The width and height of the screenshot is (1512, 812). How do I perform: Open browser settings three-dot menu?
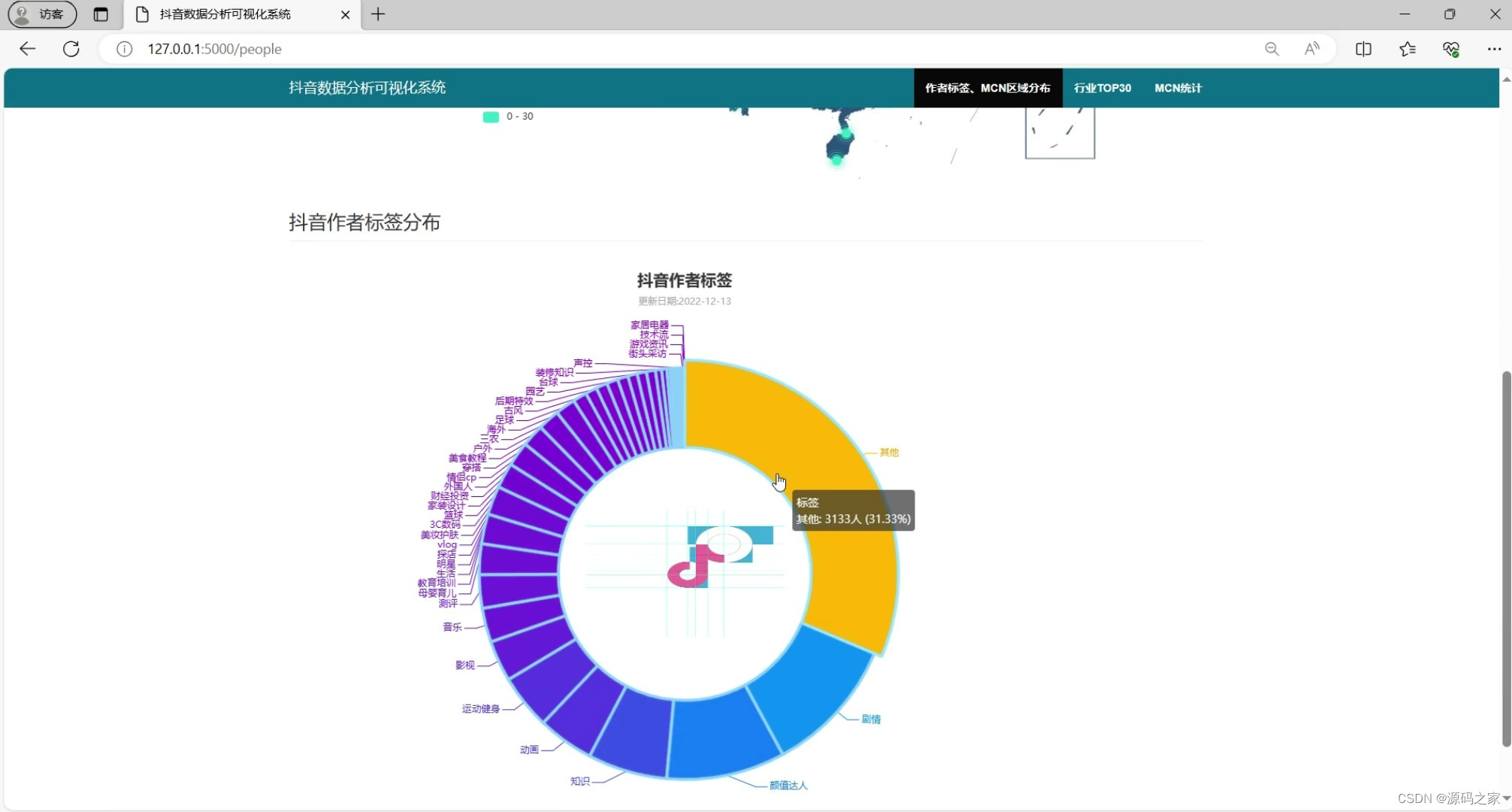click(x=1494, y=49)
